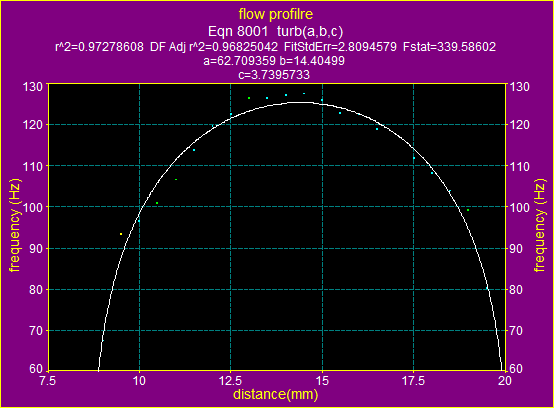554x408 pixels.
Task: Select the green data point near 13 mm
Action: click(249, 98)
